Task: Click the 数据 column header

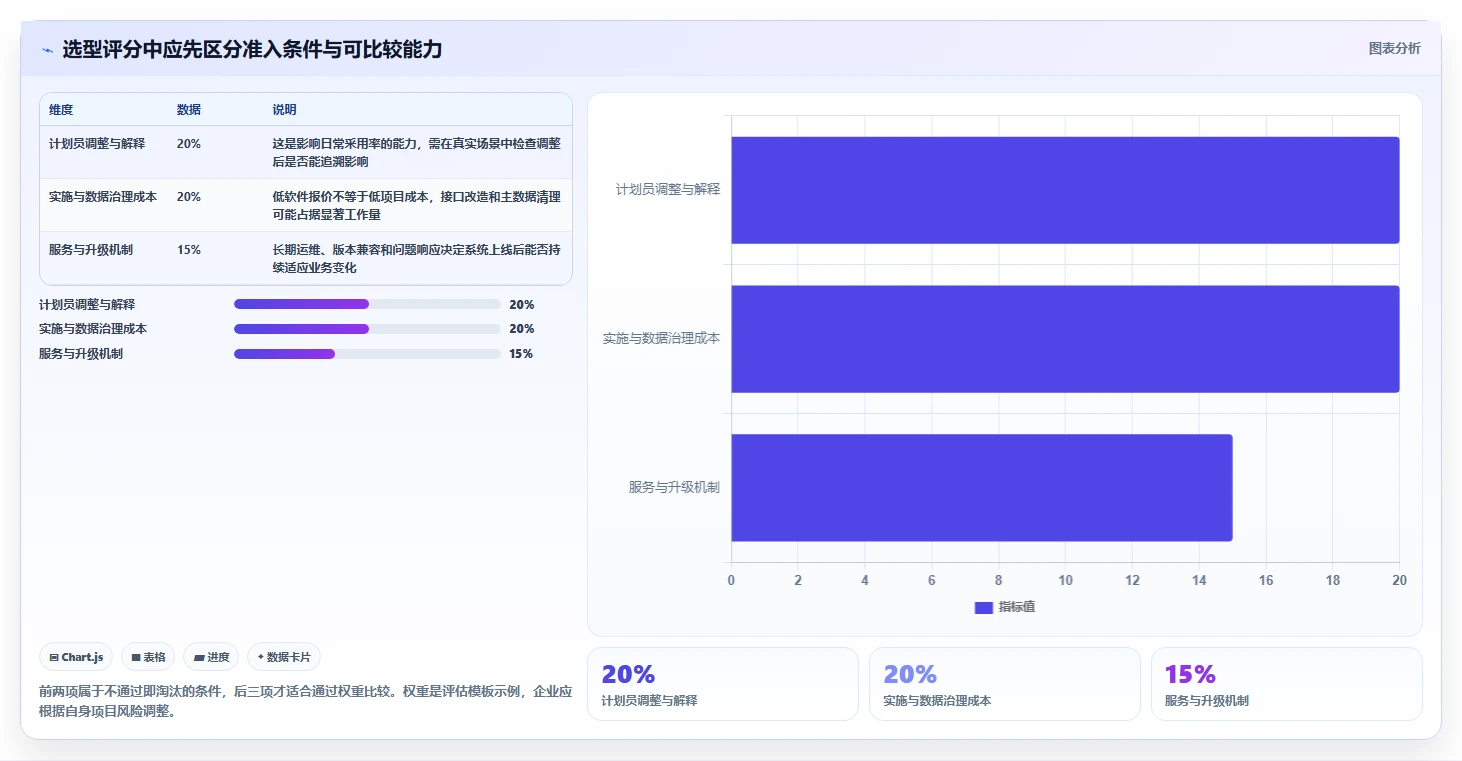Action: point(189,110)
